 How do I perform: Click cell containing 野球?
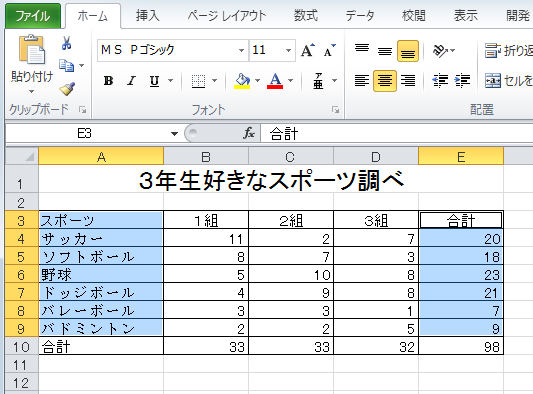(x=101, y=275)
